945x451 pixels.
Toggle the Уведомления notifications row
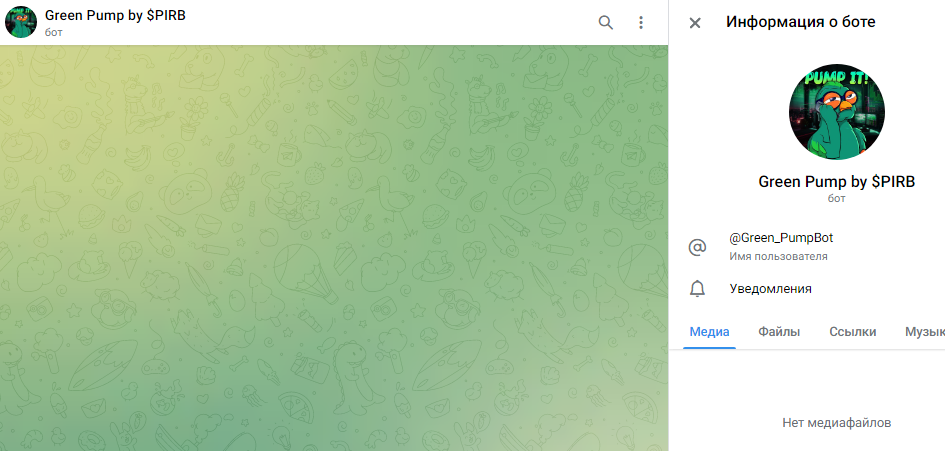(x=807, y=289)
